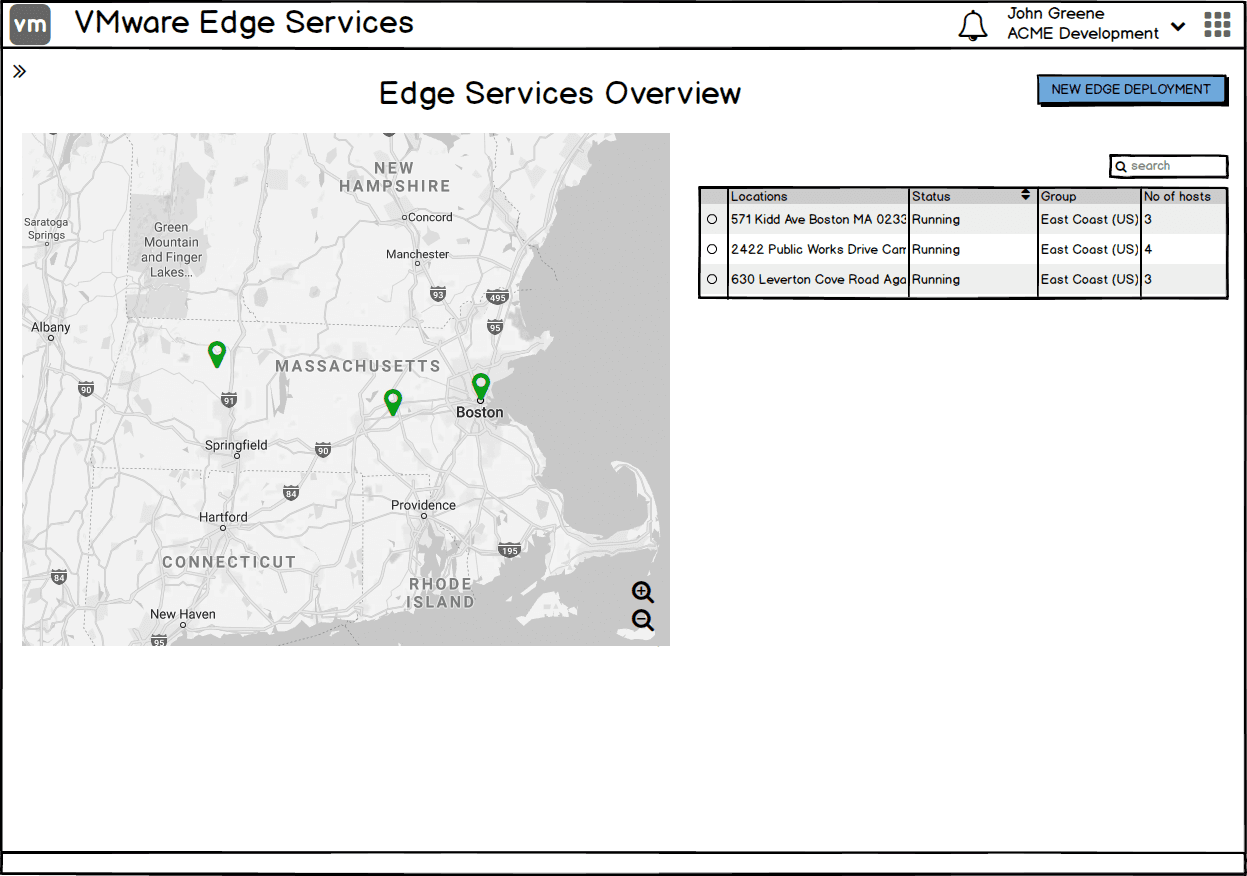The width and height of the screenshot is (1247, 876).
Task: Click the Providence label on the map
Action: (x=423, y=505)
